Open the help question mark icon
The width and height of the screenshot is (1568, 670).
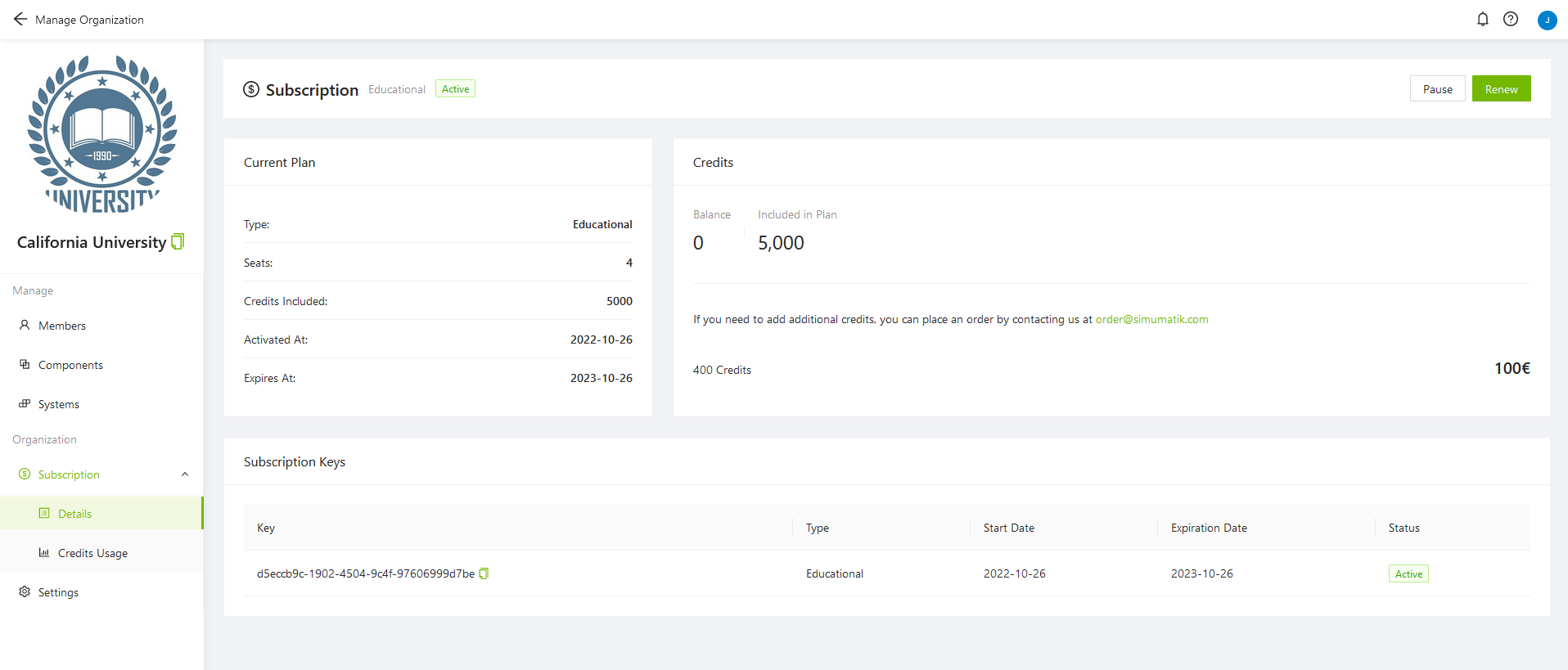click(1511, 19)
